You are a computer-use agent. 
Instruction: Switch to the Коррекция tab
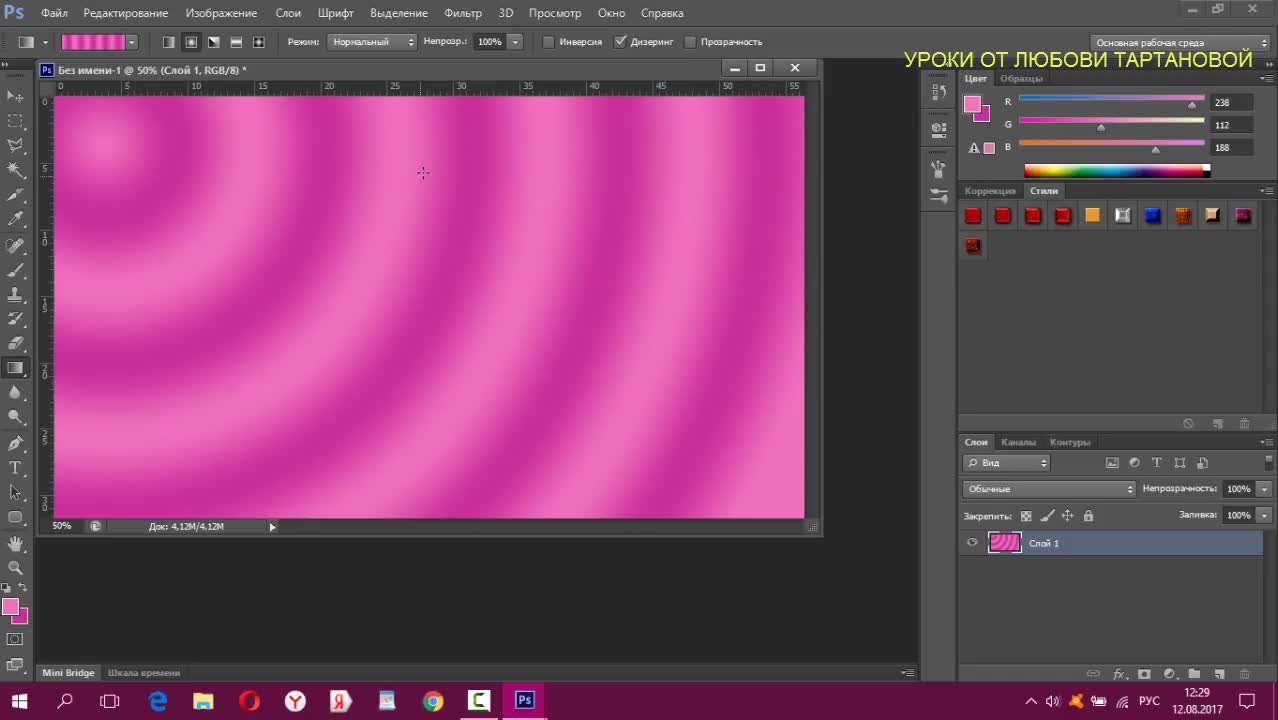tap(990, 190)
